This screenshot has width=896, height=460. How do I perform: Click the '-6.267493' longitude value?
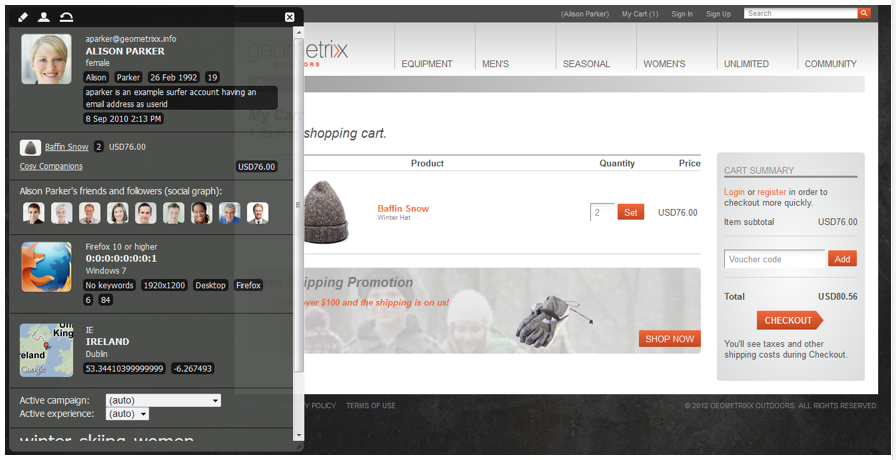tap(193, 369)
